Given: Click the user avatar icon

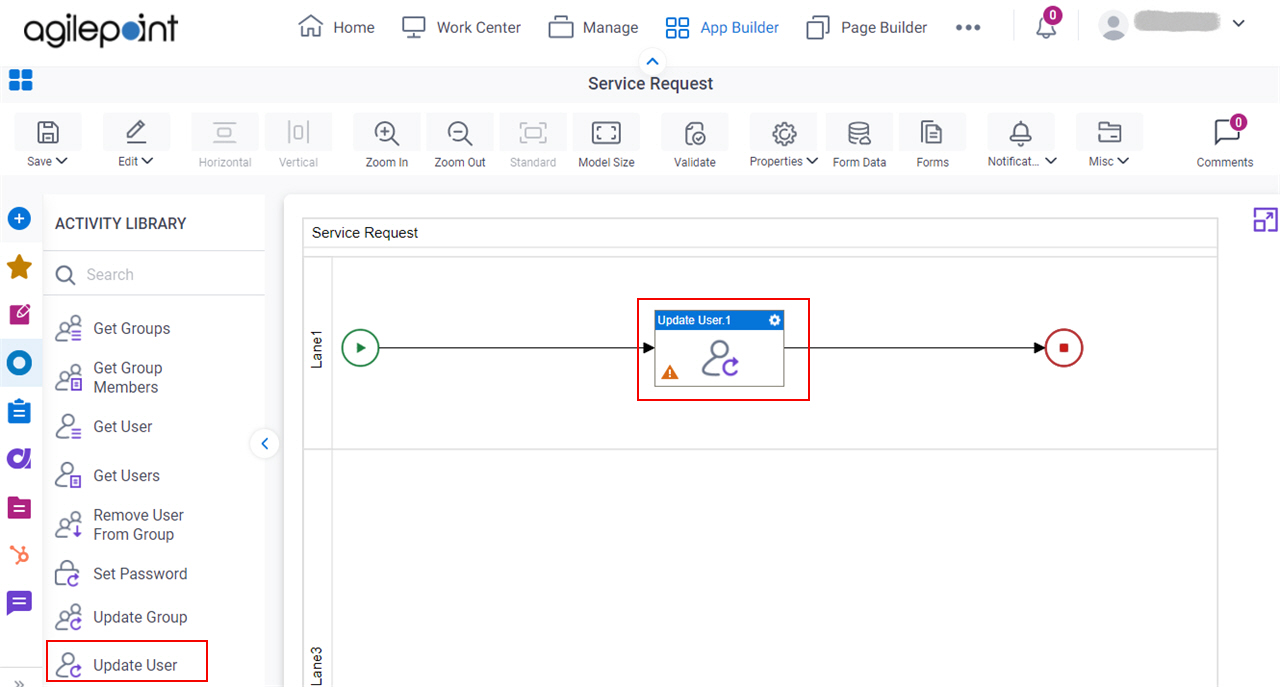Looking at the screenshot, I should coord(1113,25).
